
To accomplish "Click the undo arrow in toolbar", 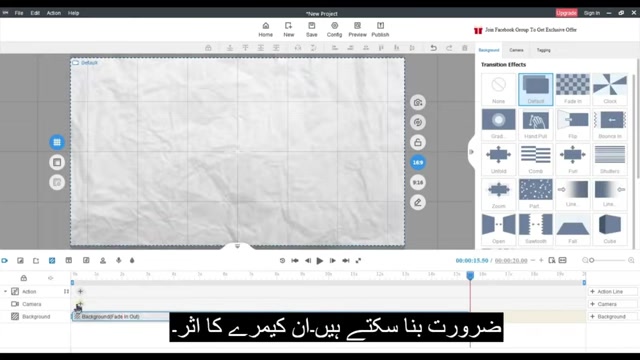I will pyautogui.click(x=433, y=48).
